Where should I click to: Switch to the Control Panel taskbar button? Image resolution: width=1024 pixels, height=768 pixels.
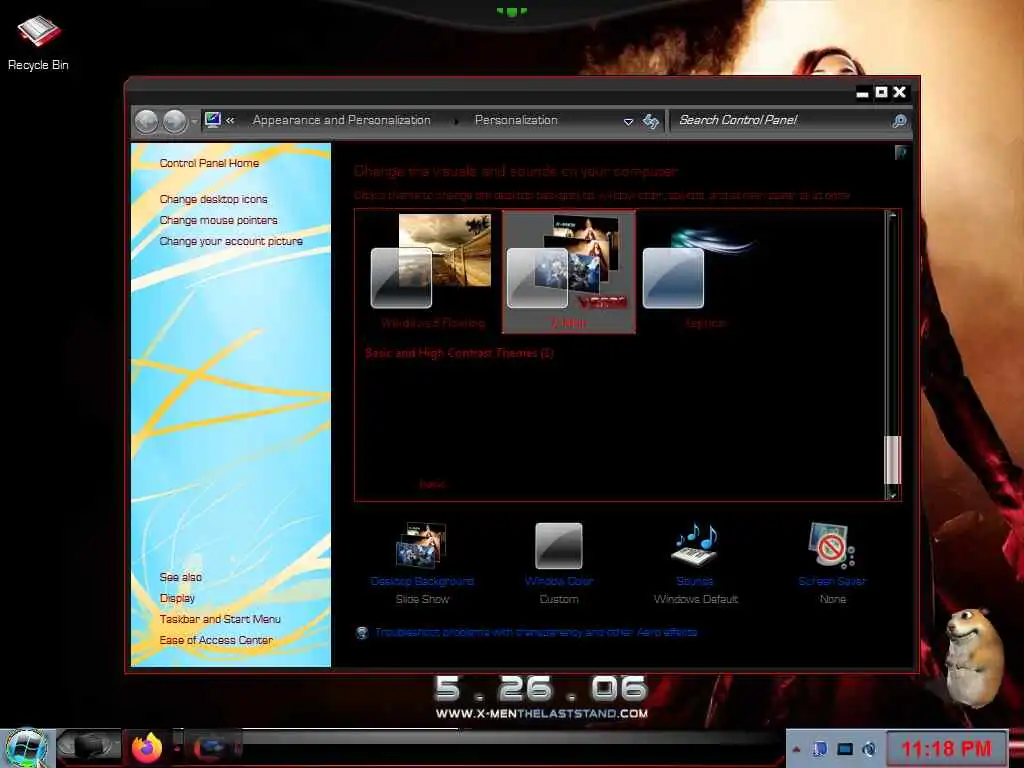pyautogui.click(x=213, y=748)
